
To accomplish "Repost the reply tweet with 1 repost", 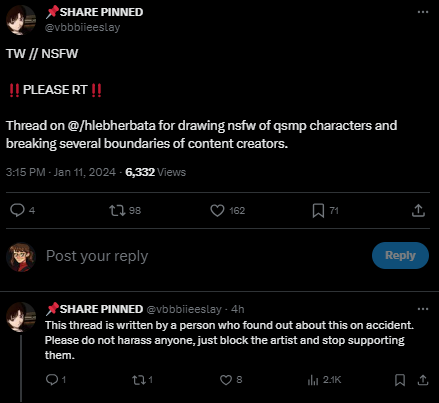I will click(x=138, y=380).
